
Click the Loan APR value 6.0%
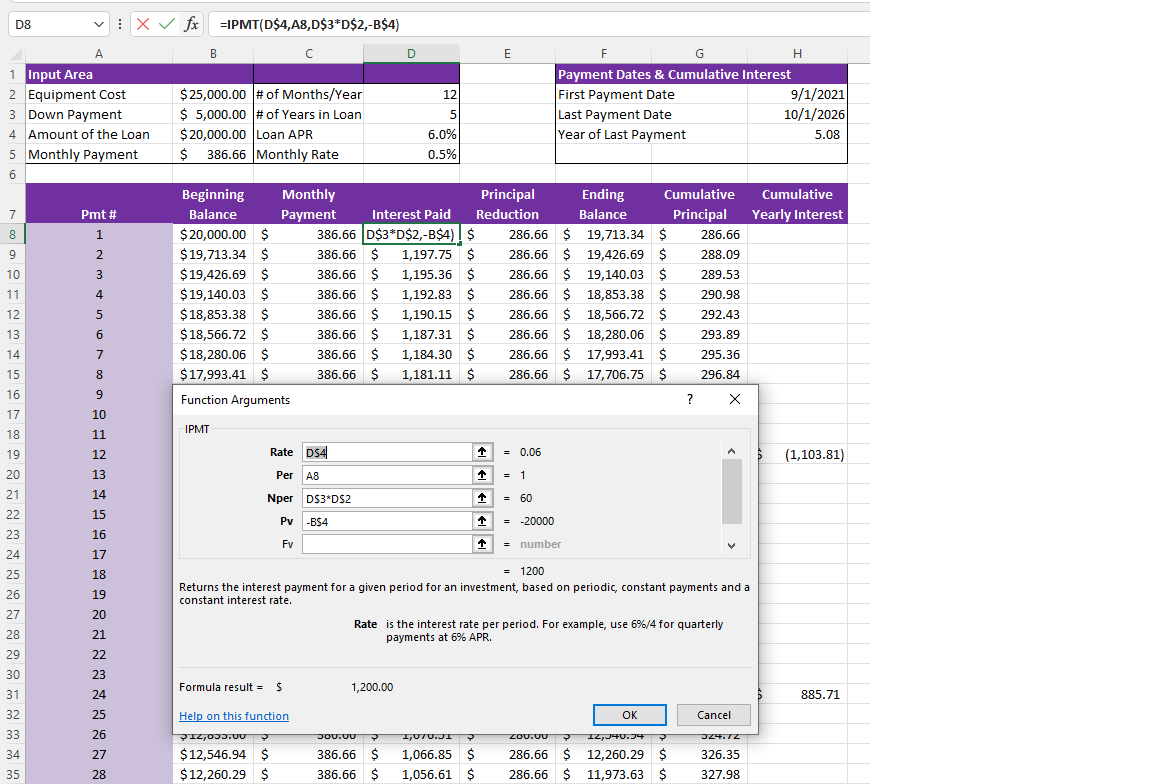point(411,134)
